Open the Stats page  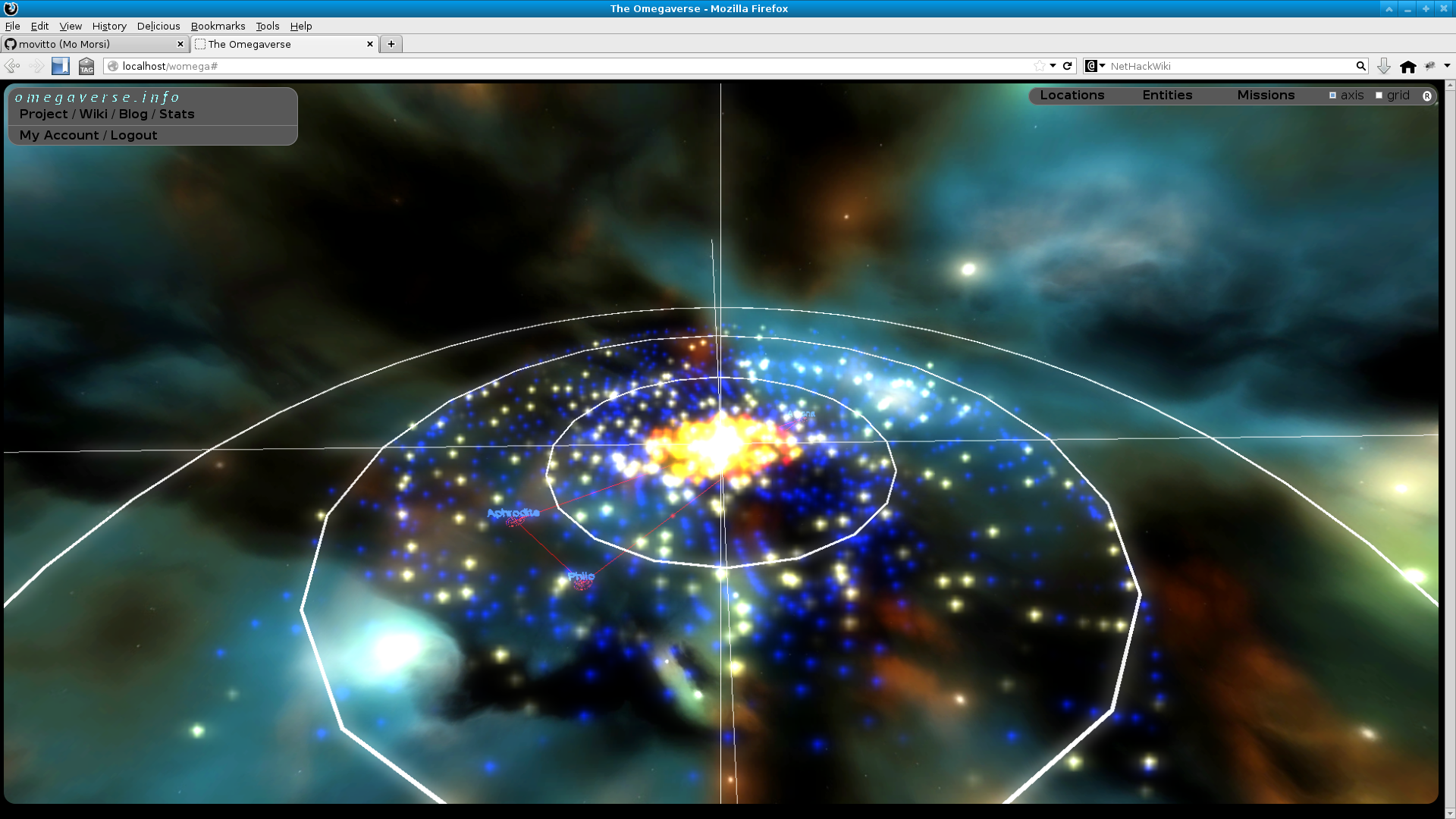[x=177, y=114]
